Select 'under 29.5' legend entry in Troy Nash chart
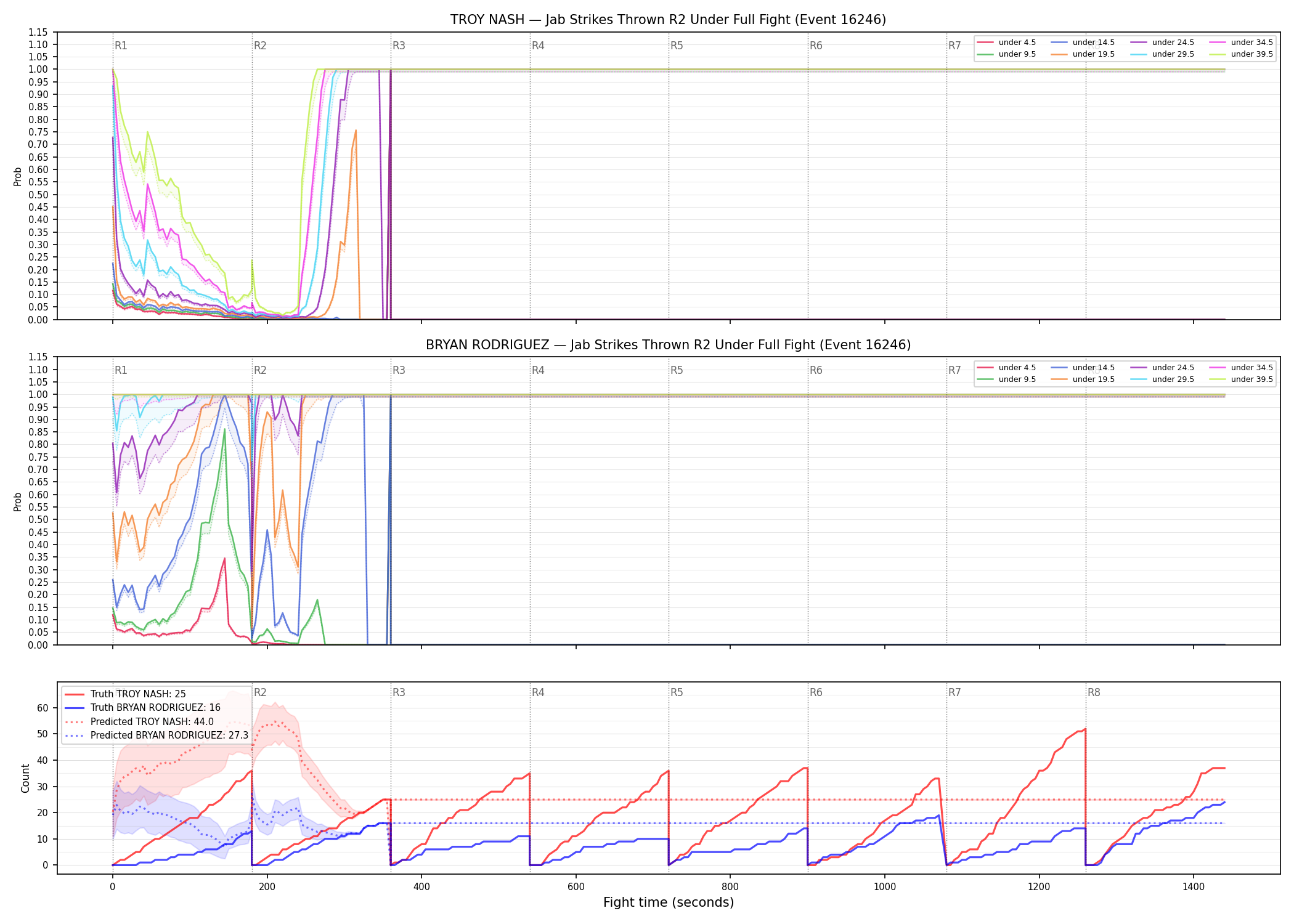 tap(1162, 54)
